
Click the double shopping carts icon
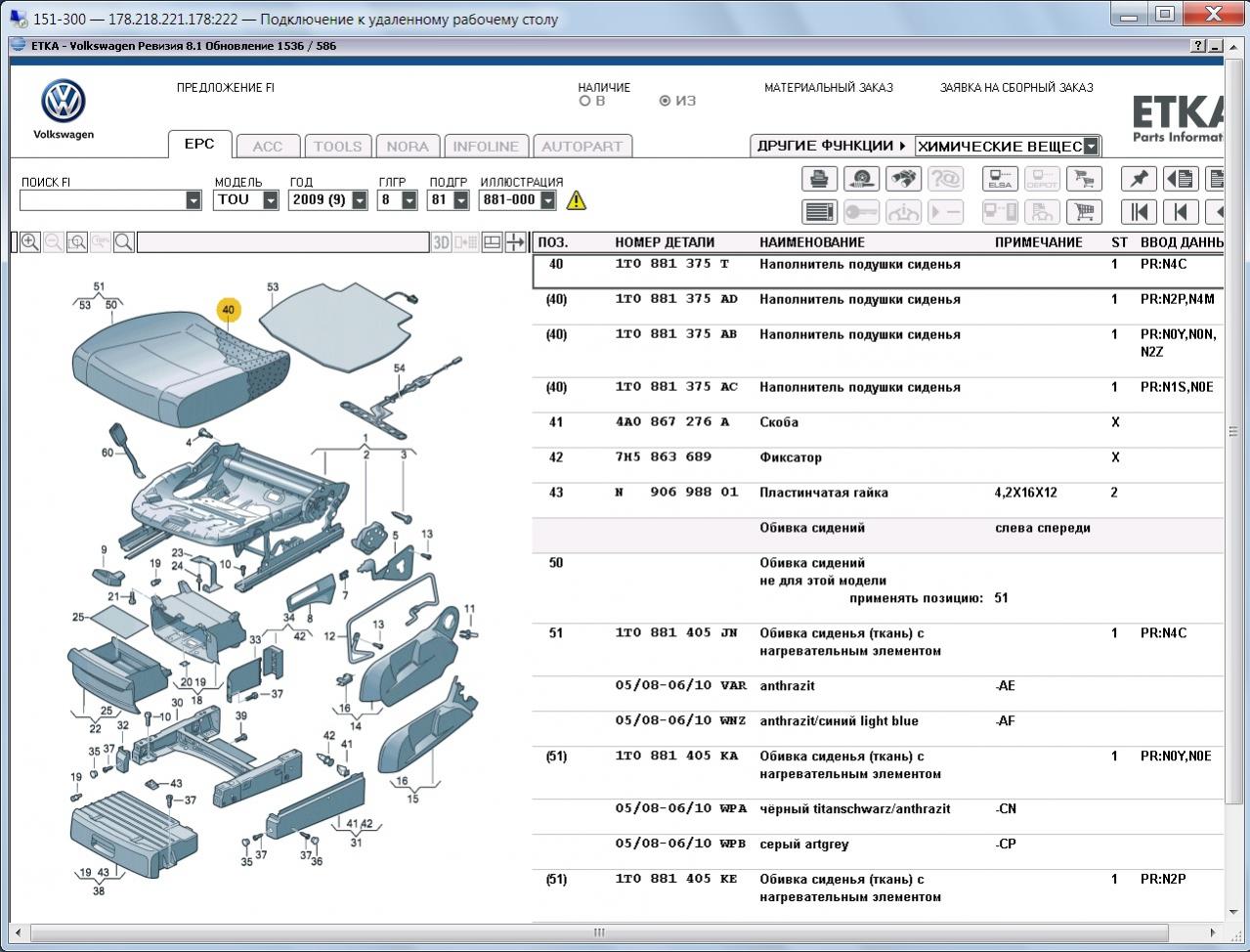click(x=1084, y=179)
